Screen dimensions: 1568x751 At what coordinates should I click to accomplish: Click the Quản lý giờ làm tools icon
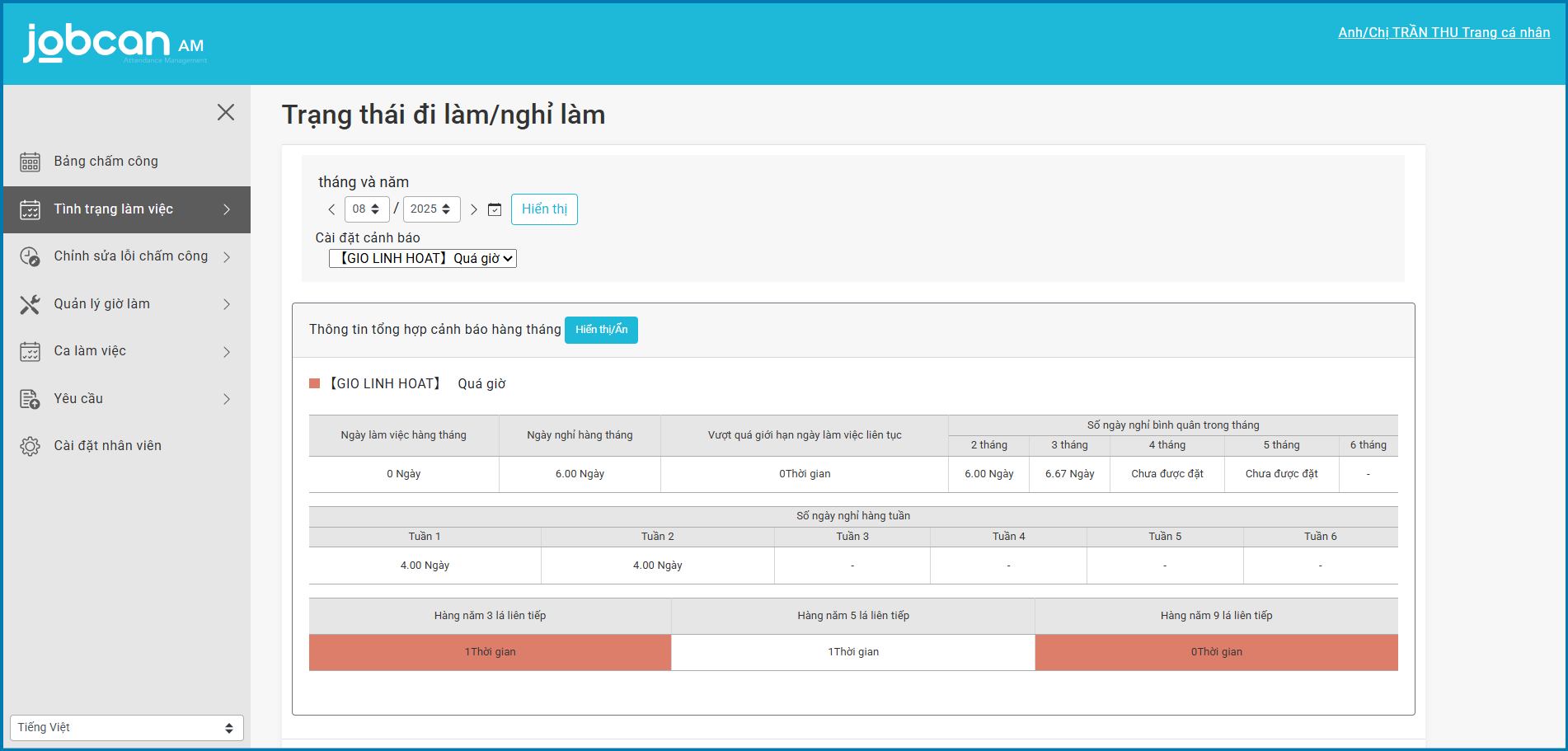(x=30, y=304)
